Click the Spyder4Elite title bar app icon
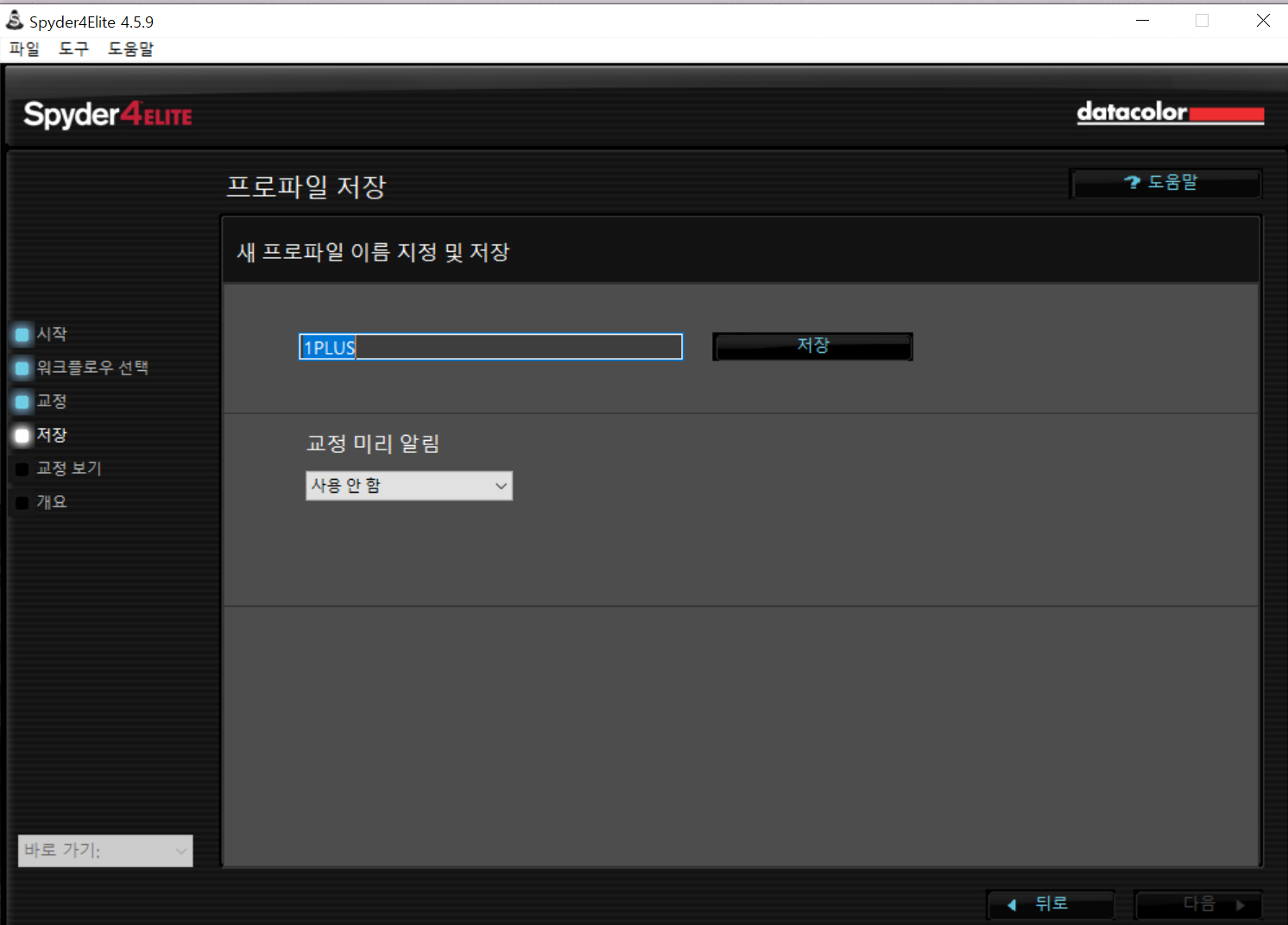The width and height of the screenshot is (1288, 925). click(x=15, y=20)
